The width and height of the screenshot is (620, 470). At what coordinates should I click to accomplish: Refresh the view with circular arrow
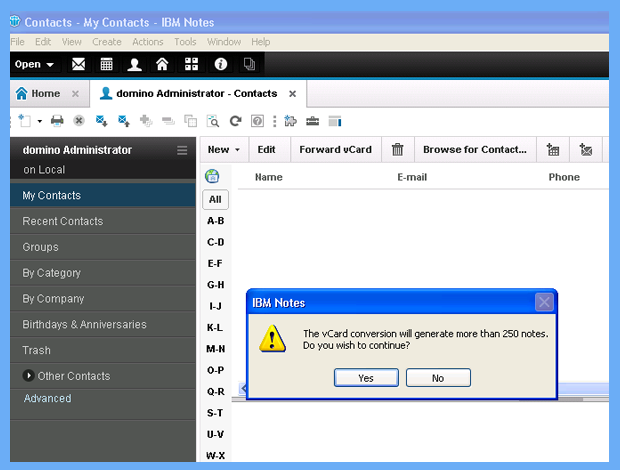tap(236, 121)
